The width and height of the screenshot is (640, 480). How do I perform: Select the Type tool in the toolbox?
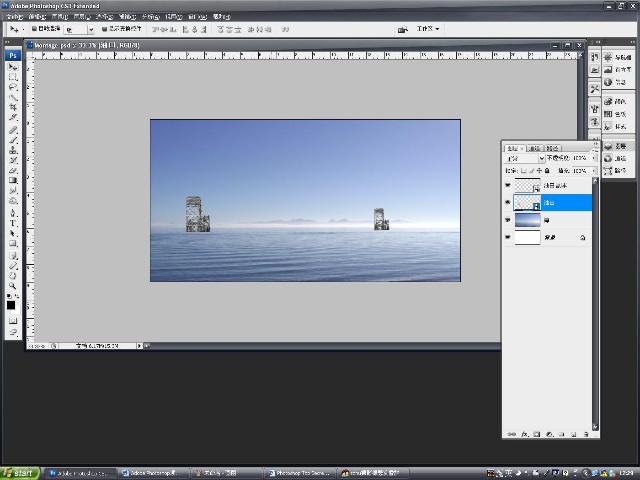tap(13, 223)
